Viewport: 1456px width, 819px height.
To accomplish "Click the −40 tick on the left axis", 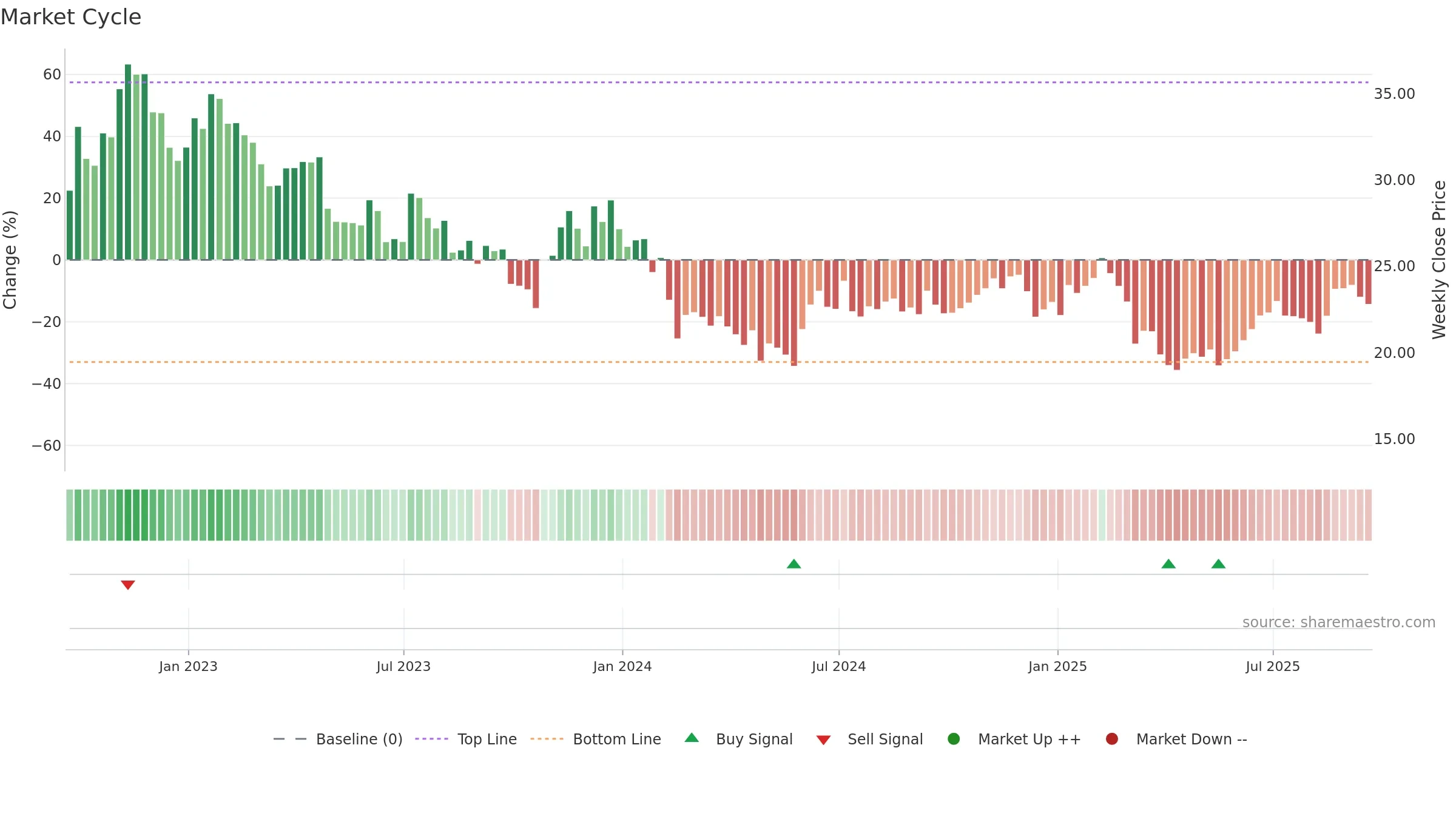I will point(46,384).
